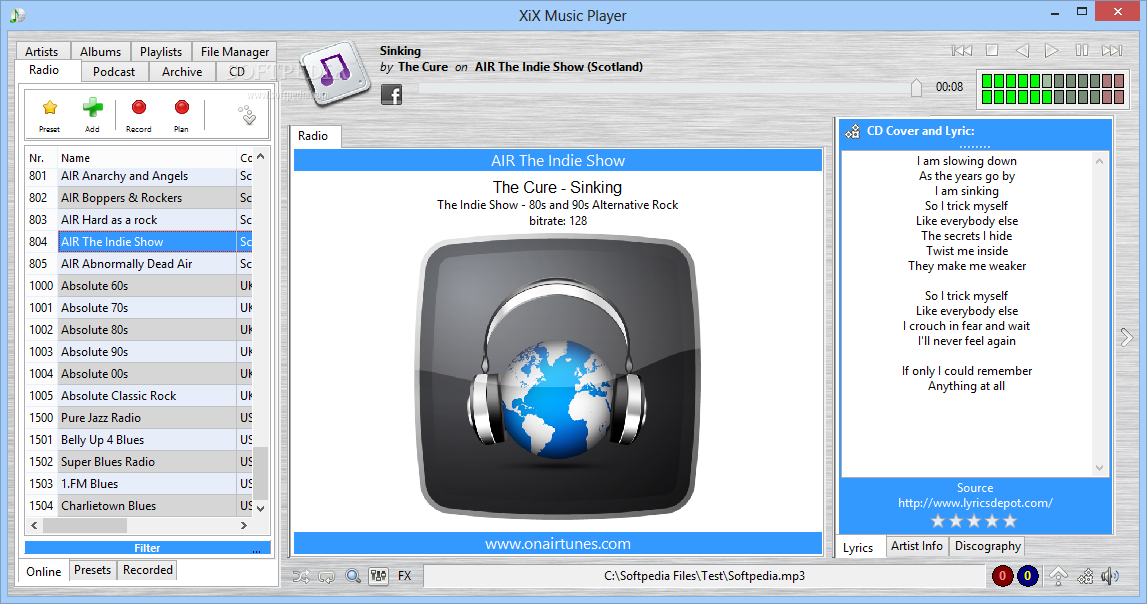Click the file path field Softpedia.mp3
1147x604 pixels.
[x=704, y=576]
